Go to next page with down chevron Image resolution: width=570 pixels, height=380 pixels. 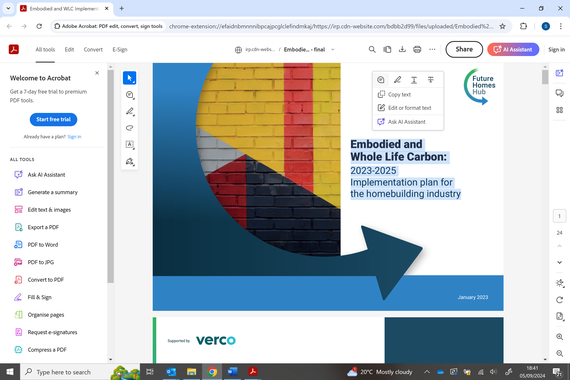[559, 262]
